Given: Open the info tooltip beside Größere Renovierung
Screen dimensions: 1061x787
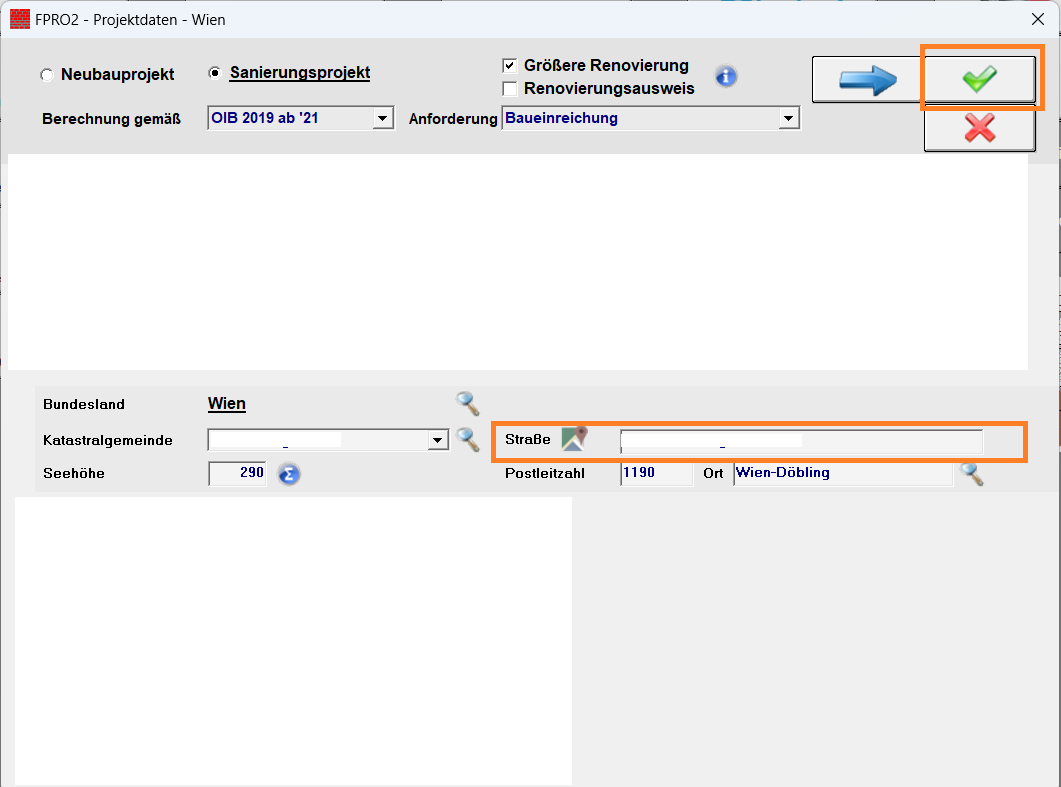Looking at the screenshot, I should click(x=726, y=76).
